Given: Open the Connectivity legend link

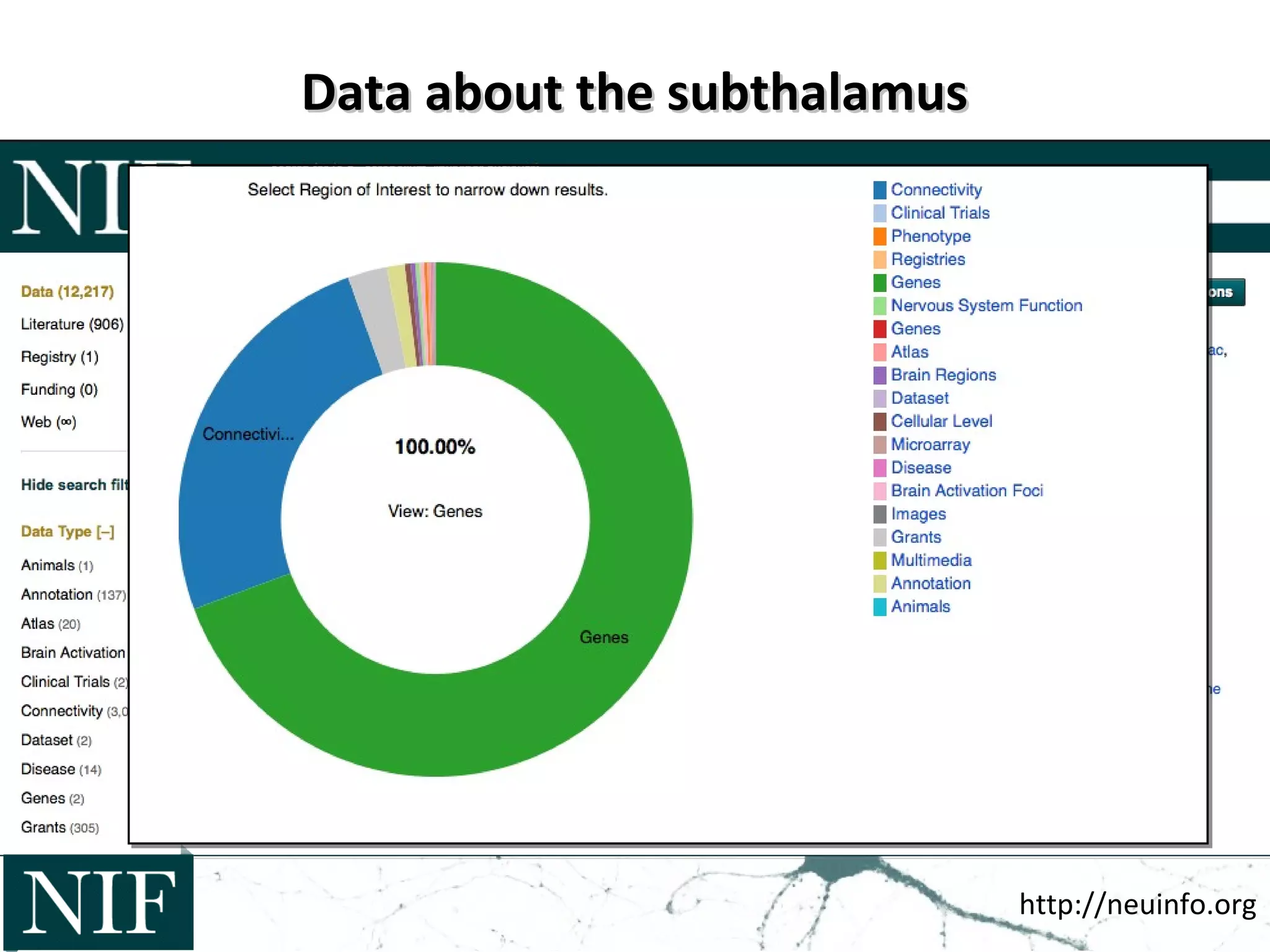Looking at the screenshot, I should click(x=936, y=190).
